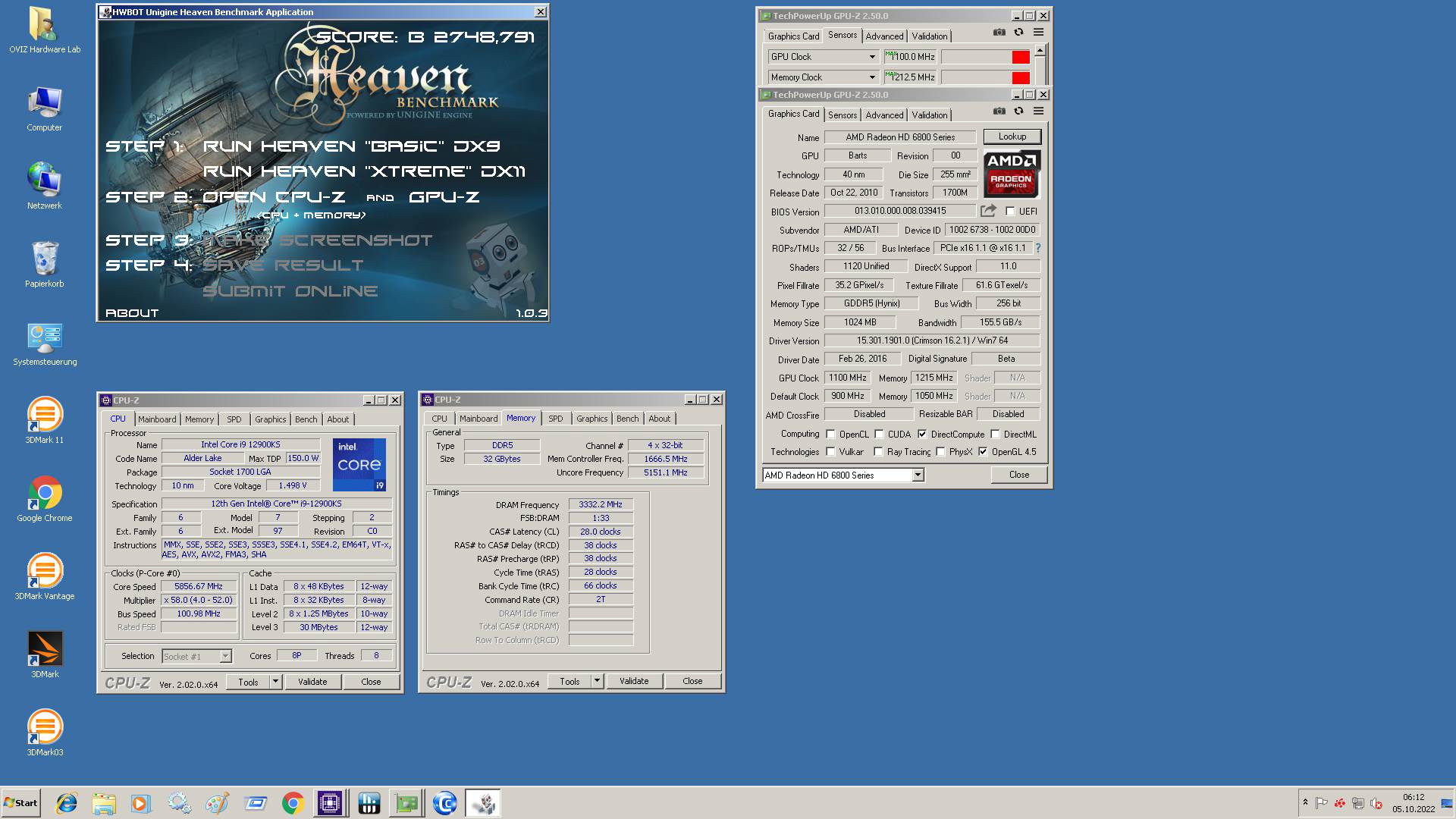Screen dimensions: 1456x819
Task: Click the Close button in the GPU-Z window
Action: pos(1019,475)
